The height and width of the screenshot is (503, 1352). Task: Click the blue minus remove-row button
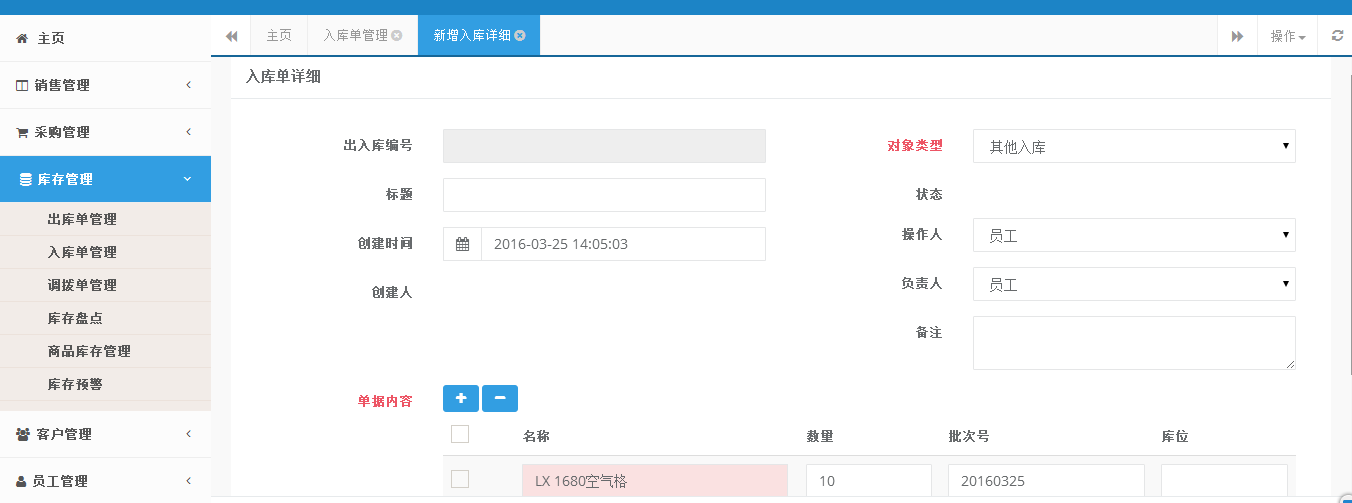[x=500, y=398]
